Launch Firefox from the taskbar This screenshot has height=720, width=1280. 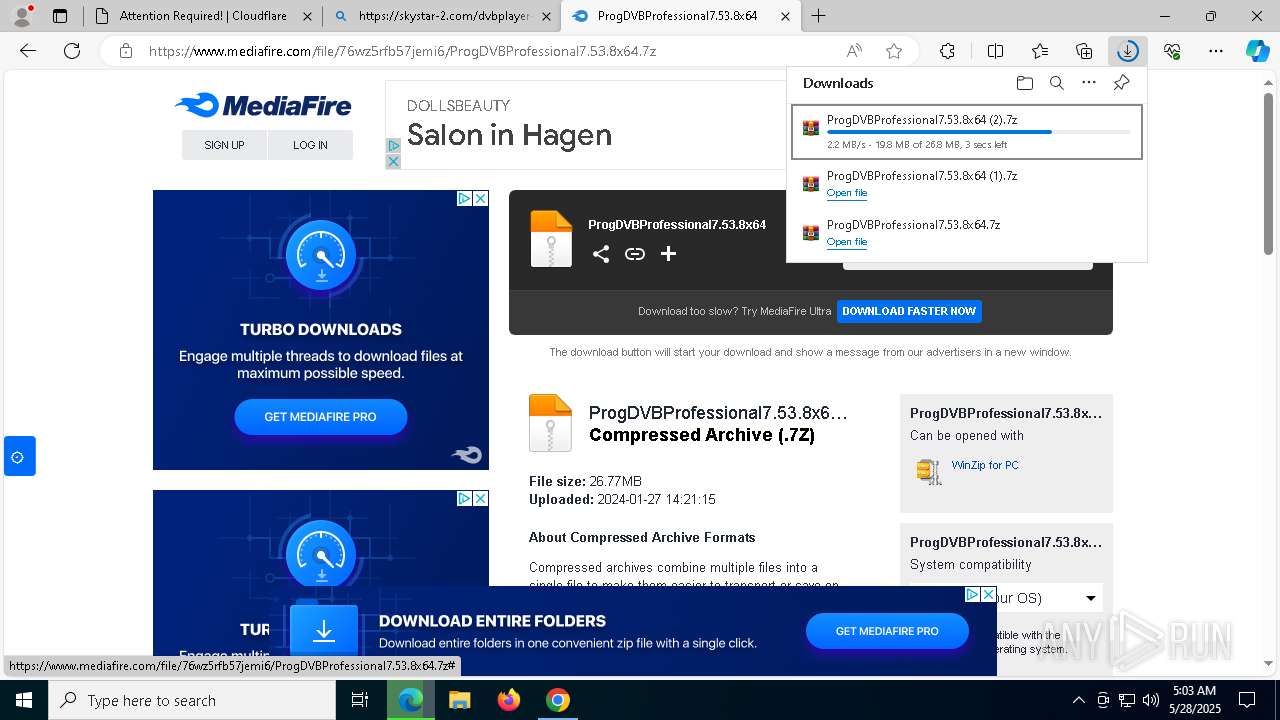click(x=509, y=700)
